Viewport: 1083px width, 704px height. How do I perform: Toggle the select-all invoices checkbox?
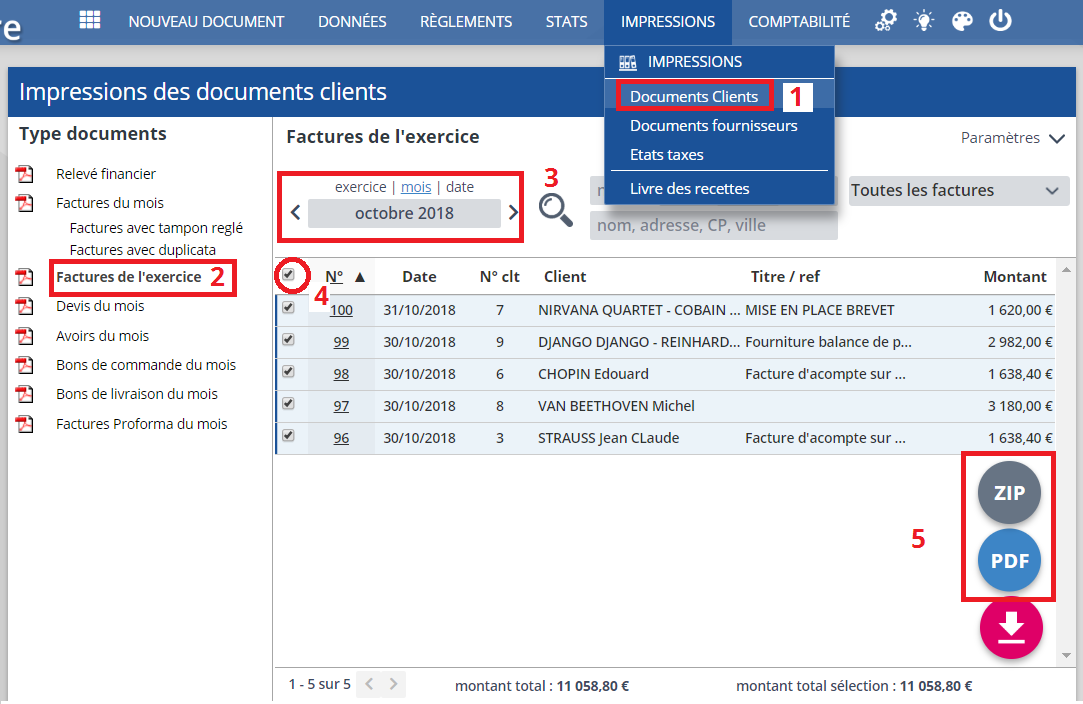tap(289, 274)
